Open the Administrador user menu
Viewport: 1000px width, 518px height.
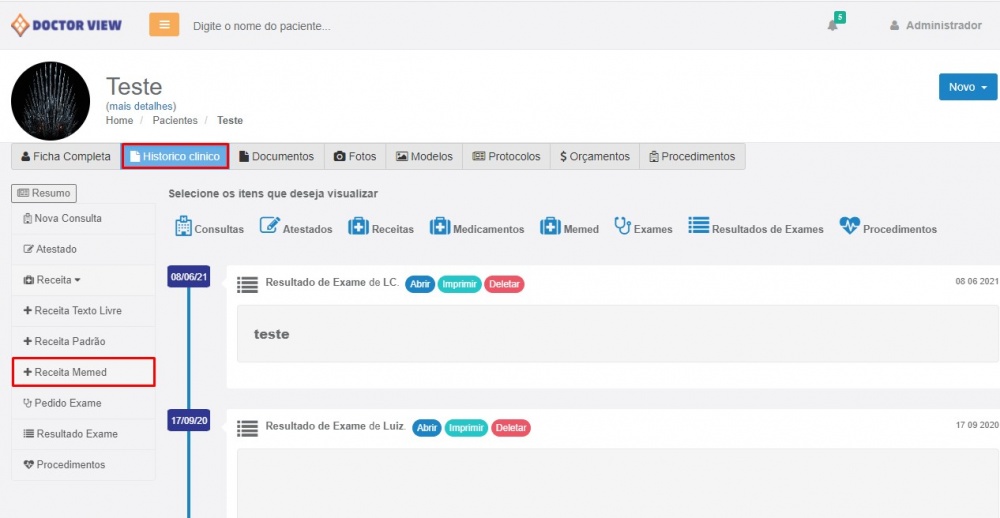(935, 25)
